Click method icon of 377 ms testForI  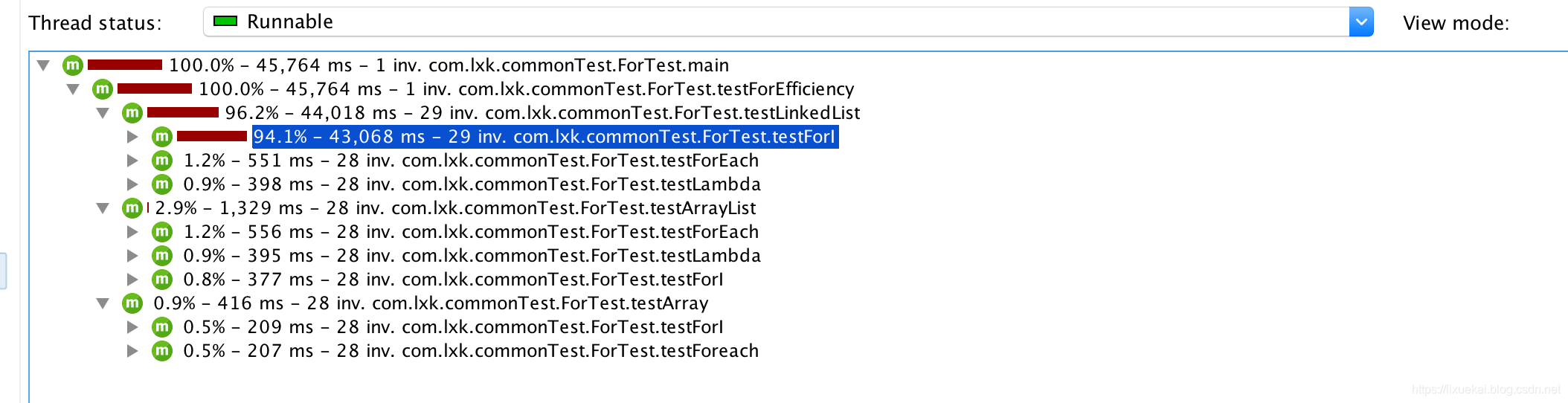(161, 280)
